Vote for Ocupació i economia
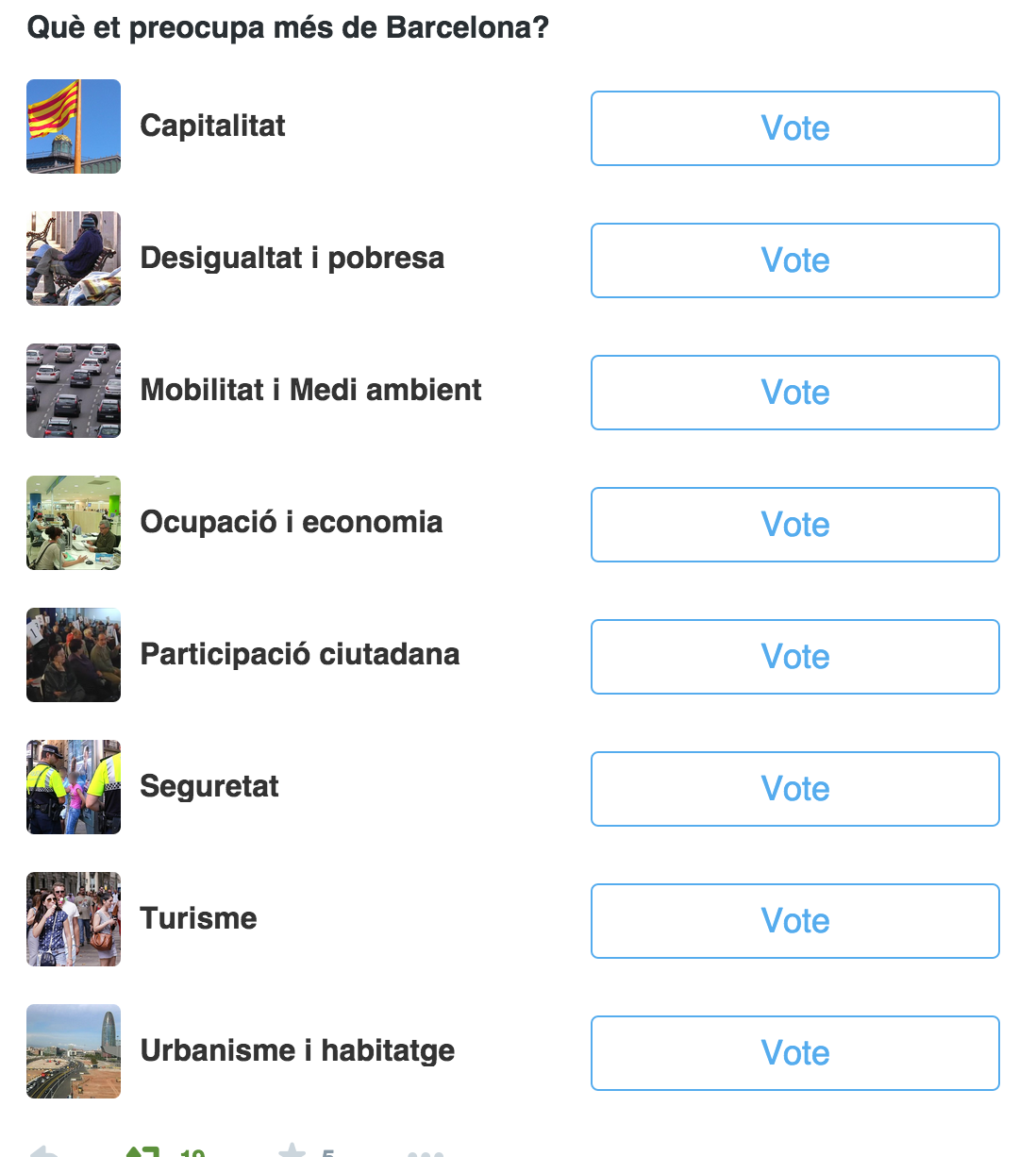This screenshot has width=1036, height=1157. (794, 525)
